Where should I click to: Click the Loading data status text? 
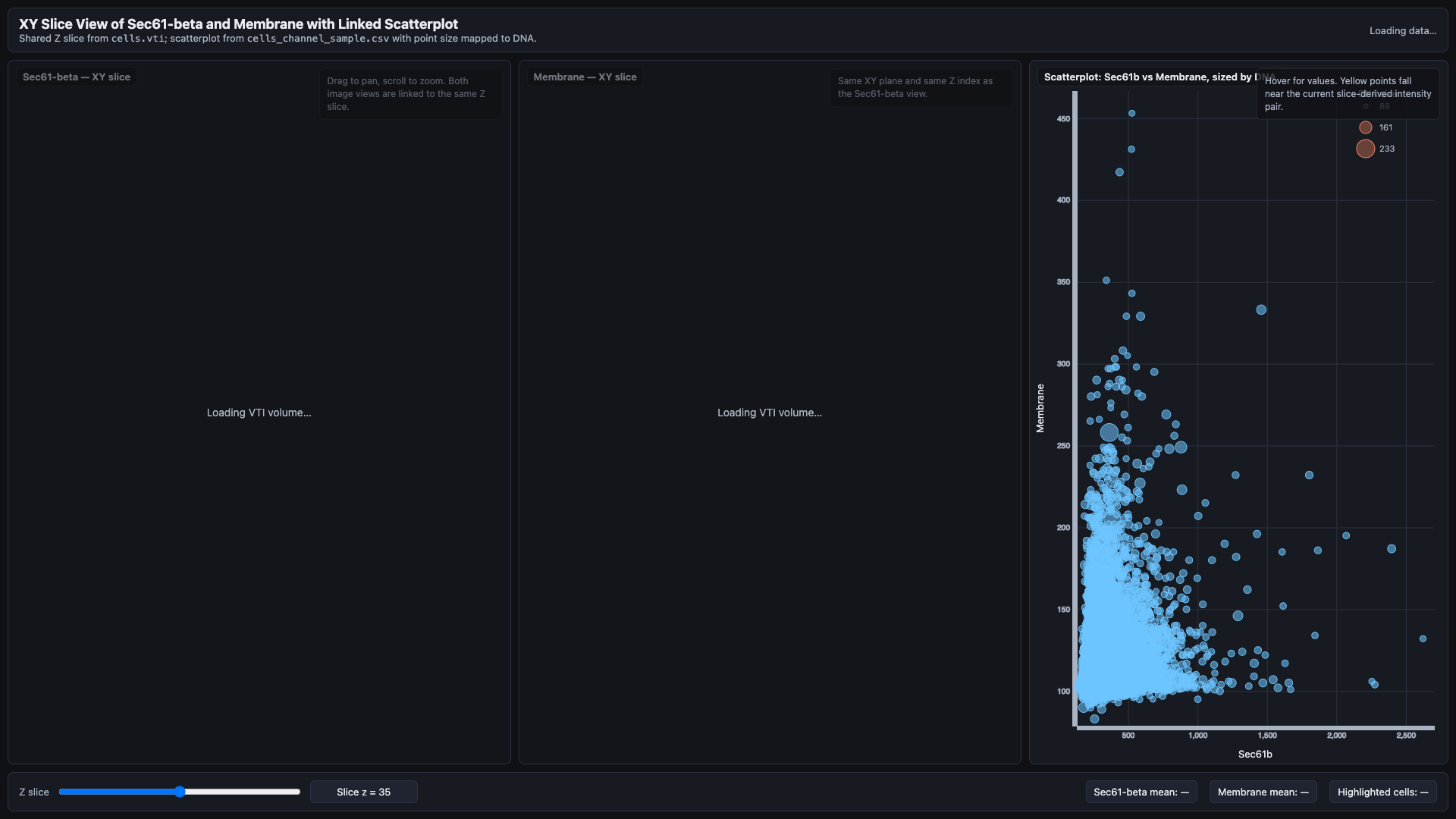coord(1403,30)
